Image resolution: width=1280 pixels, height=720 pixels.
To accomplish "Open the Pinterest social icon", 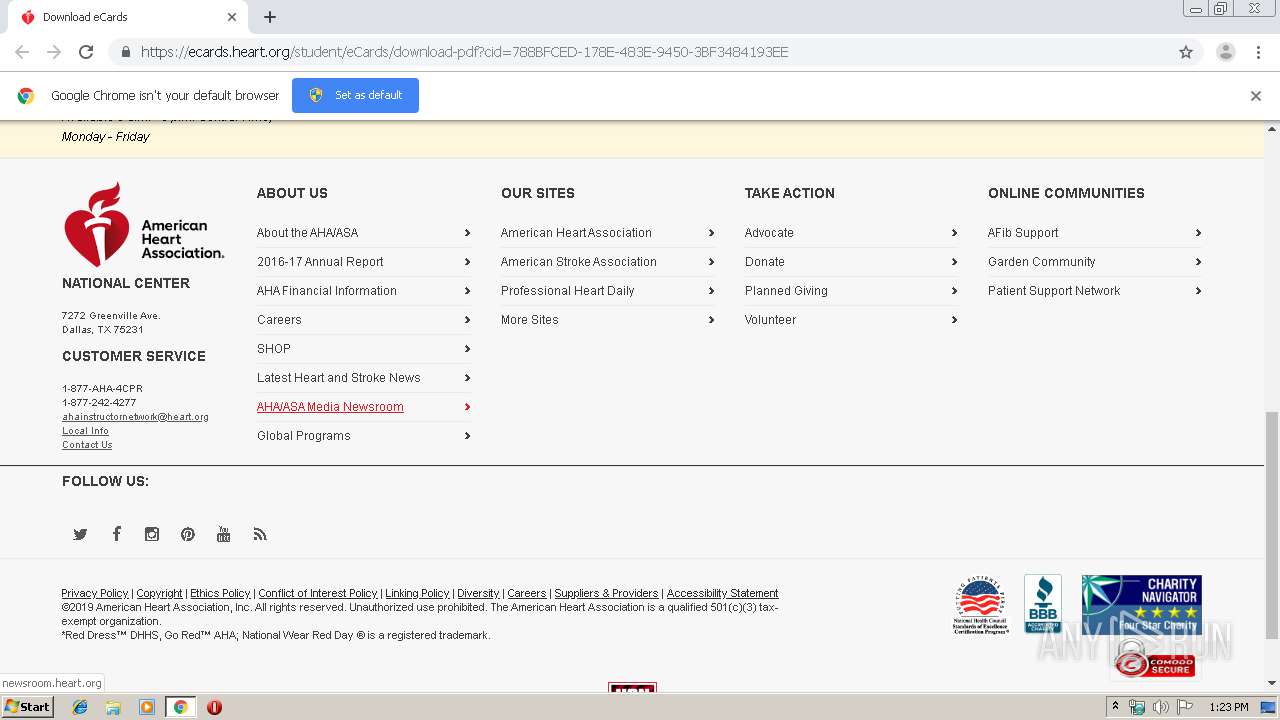I will pos(188,534).
